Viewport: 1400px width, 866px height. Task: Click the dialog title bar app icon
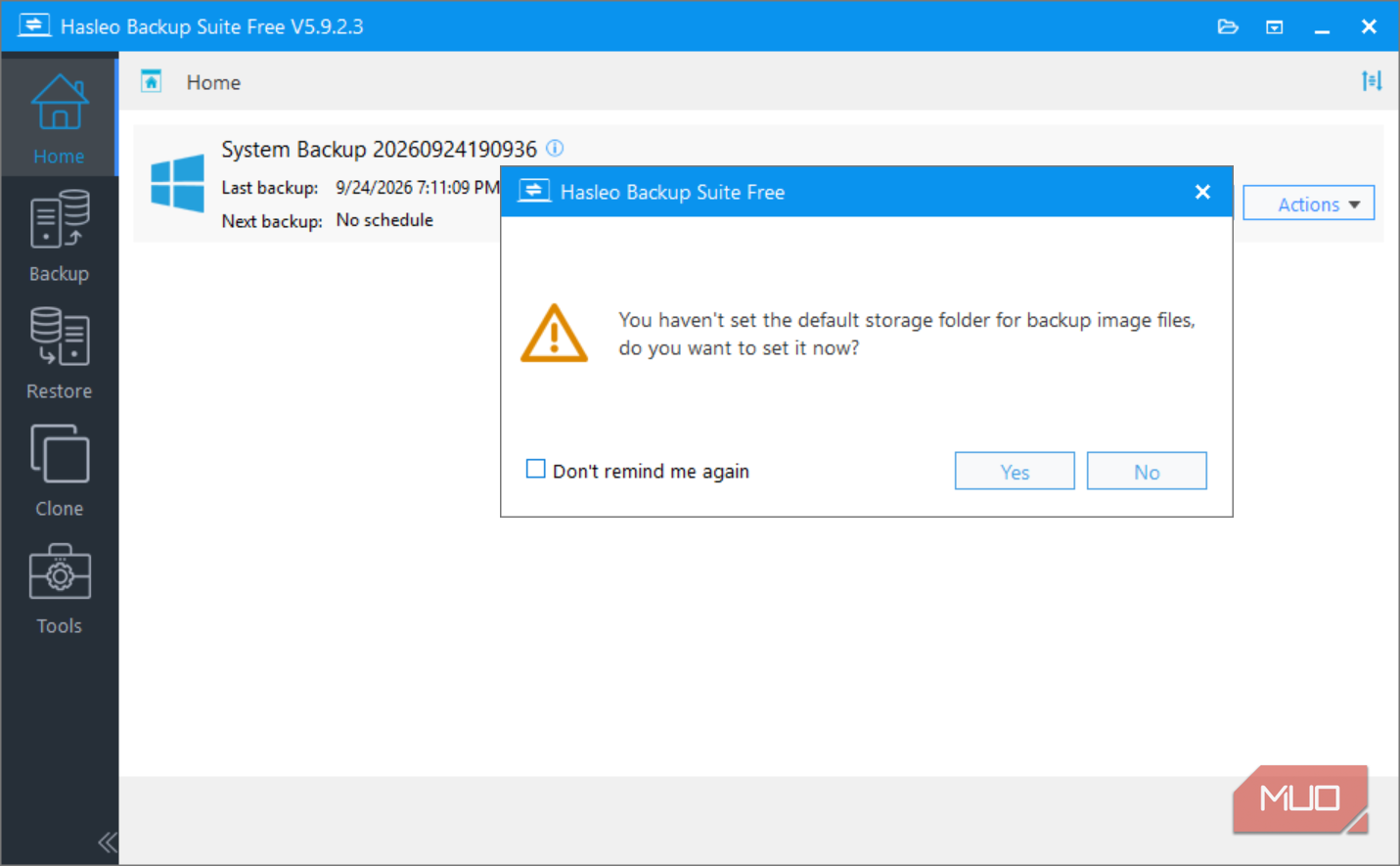(534, 191)
